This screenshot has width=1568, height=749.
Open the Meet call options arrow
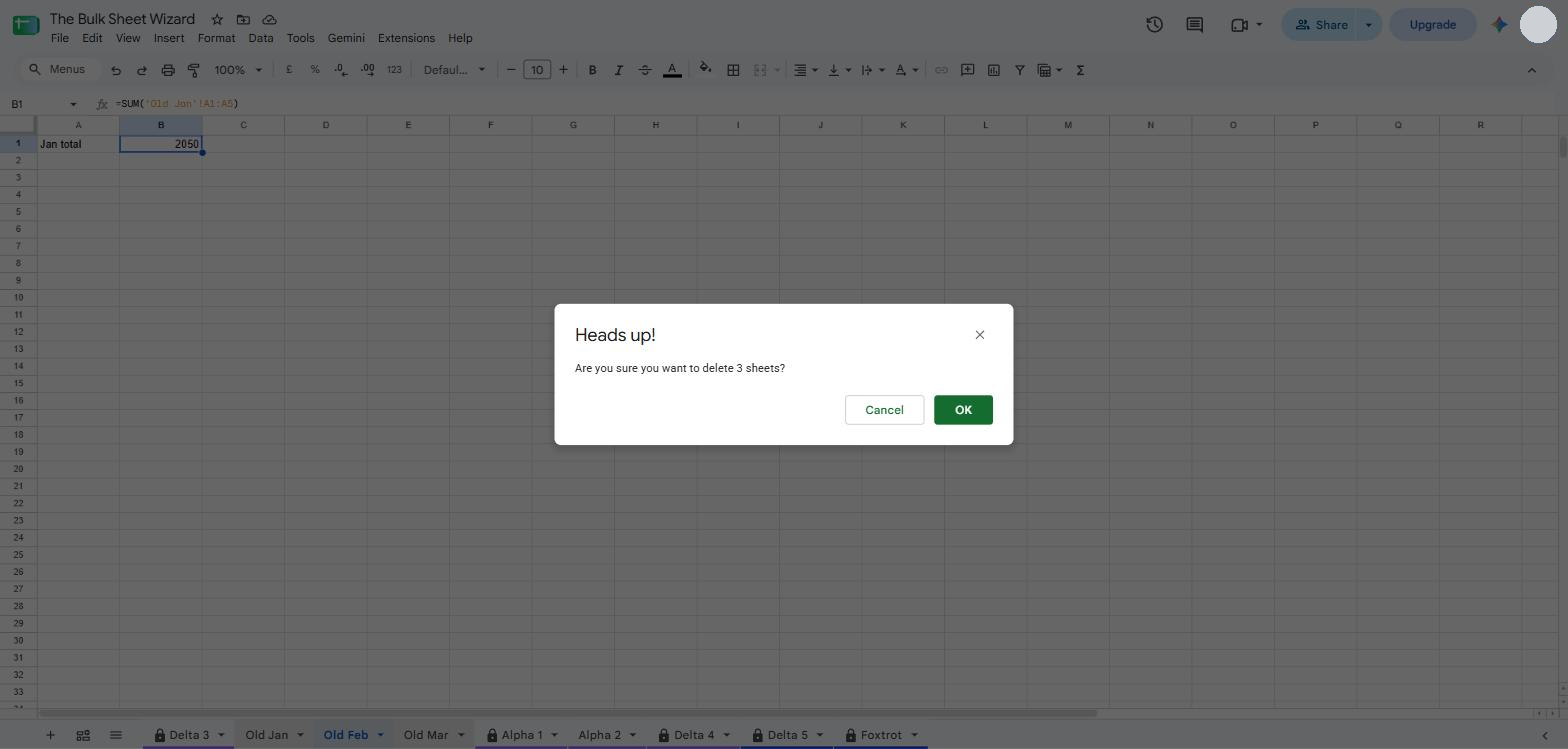[x=1259, y=25]
